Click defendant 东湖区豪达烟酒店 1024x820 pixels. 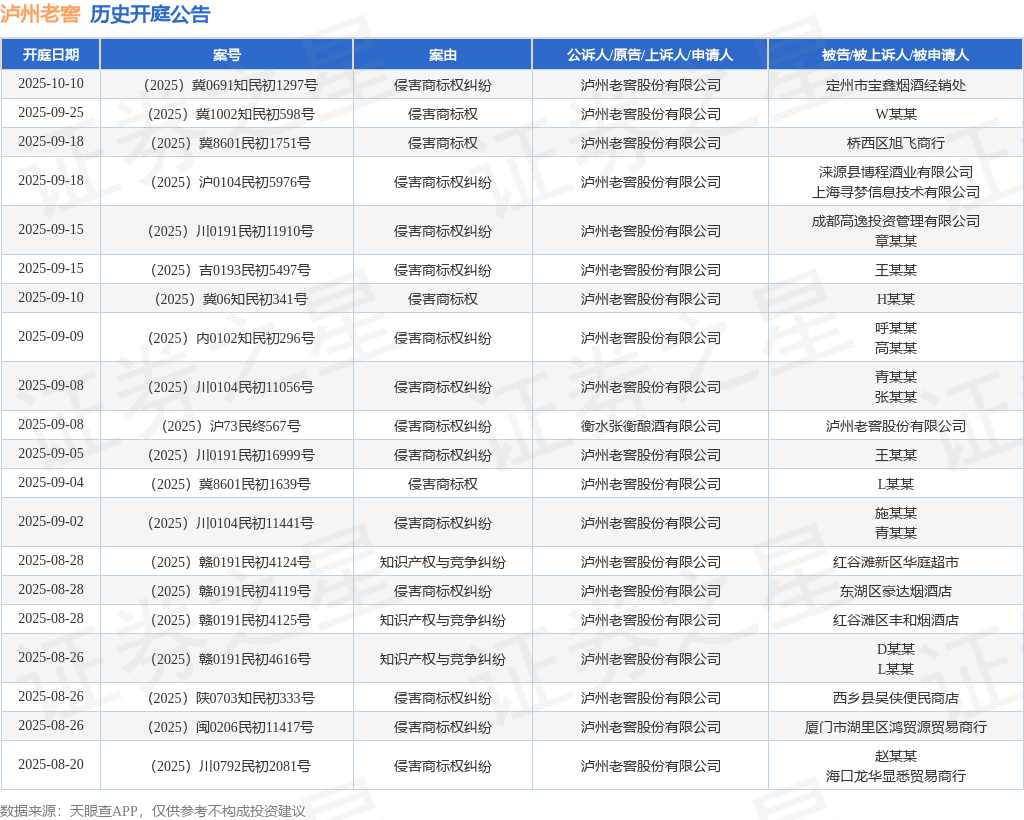895,591
